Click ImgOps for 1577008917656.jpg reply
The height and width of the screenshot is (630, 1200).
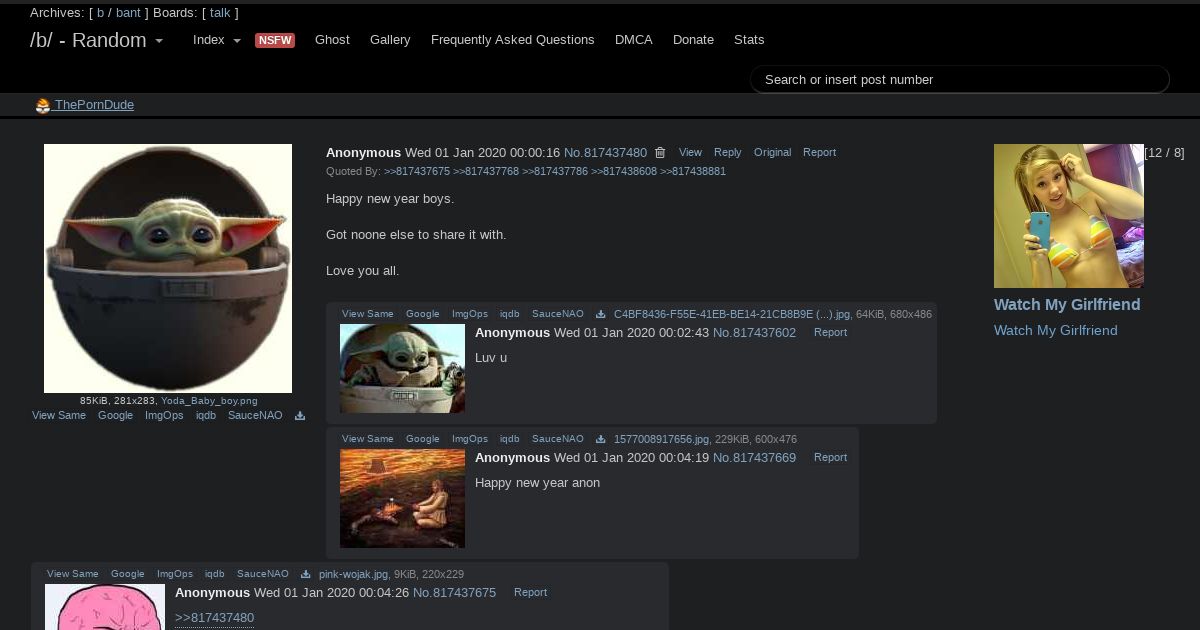click(x=470, y=439)
